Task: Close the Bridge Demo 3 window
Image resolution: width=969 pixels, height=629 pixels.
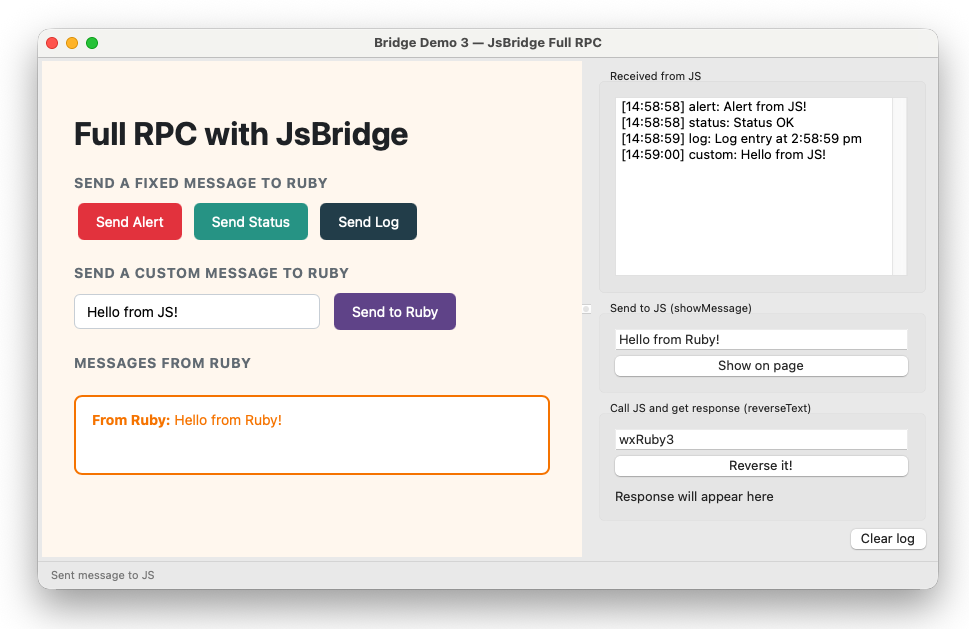Action: (x=52, y=43)
